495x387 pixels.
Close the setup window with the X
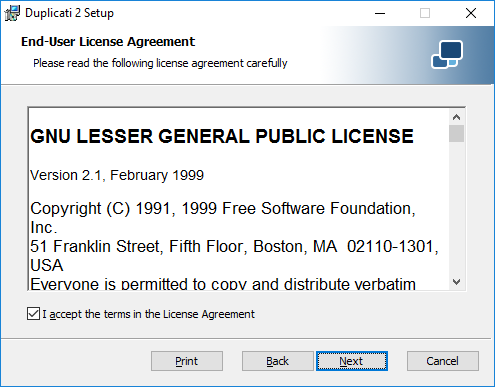tap(471, 13)
